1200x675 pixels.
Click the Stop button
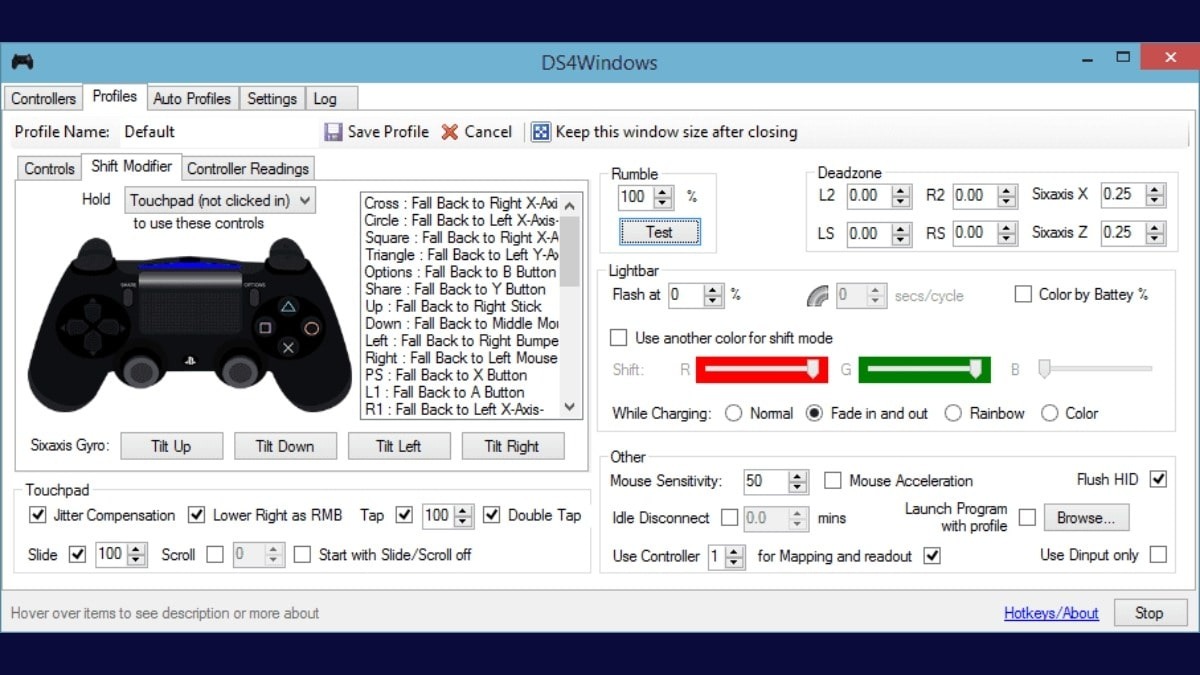(x=1149, y=613)
